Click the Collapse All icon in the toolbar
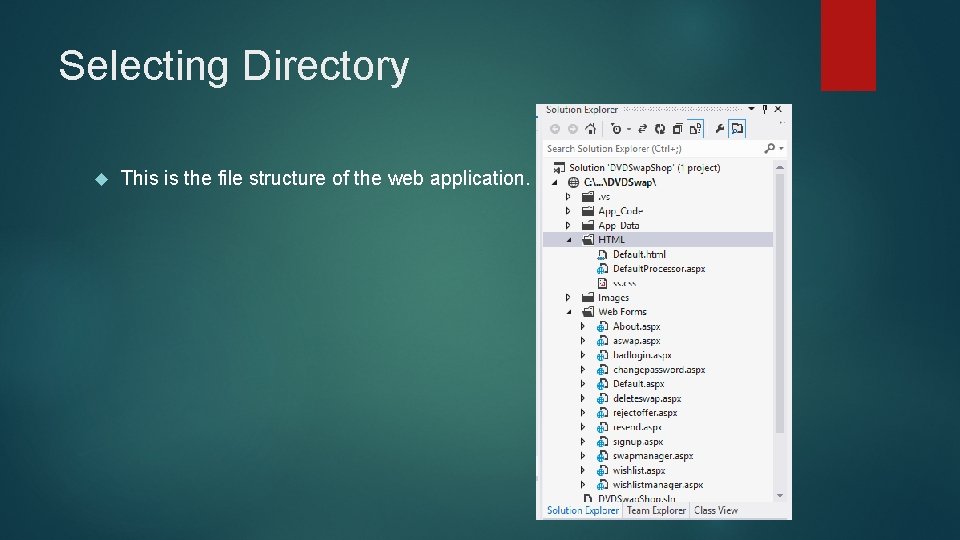 click(x=677, y=129)
